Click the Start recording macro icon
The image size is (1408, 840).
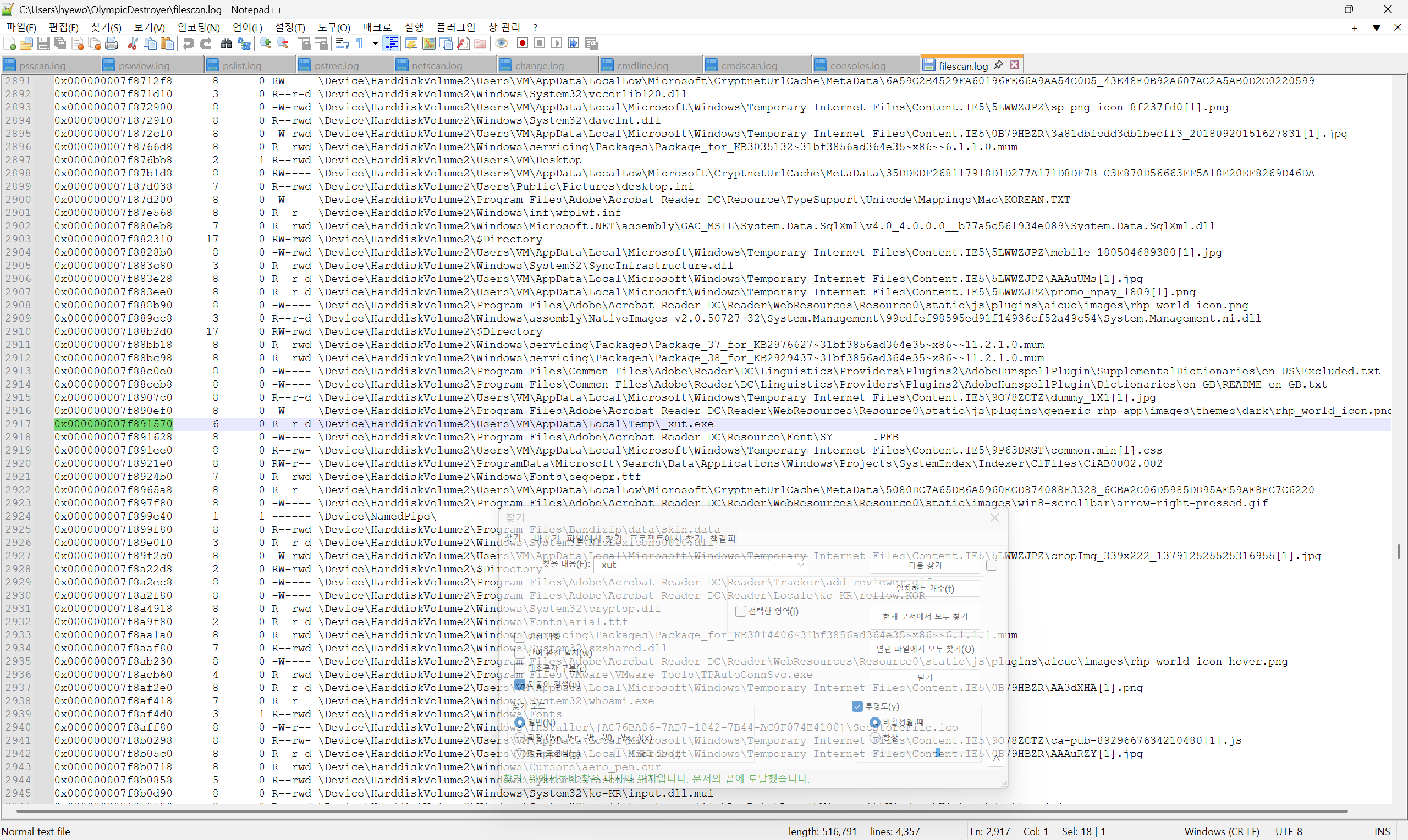[522, 43]
